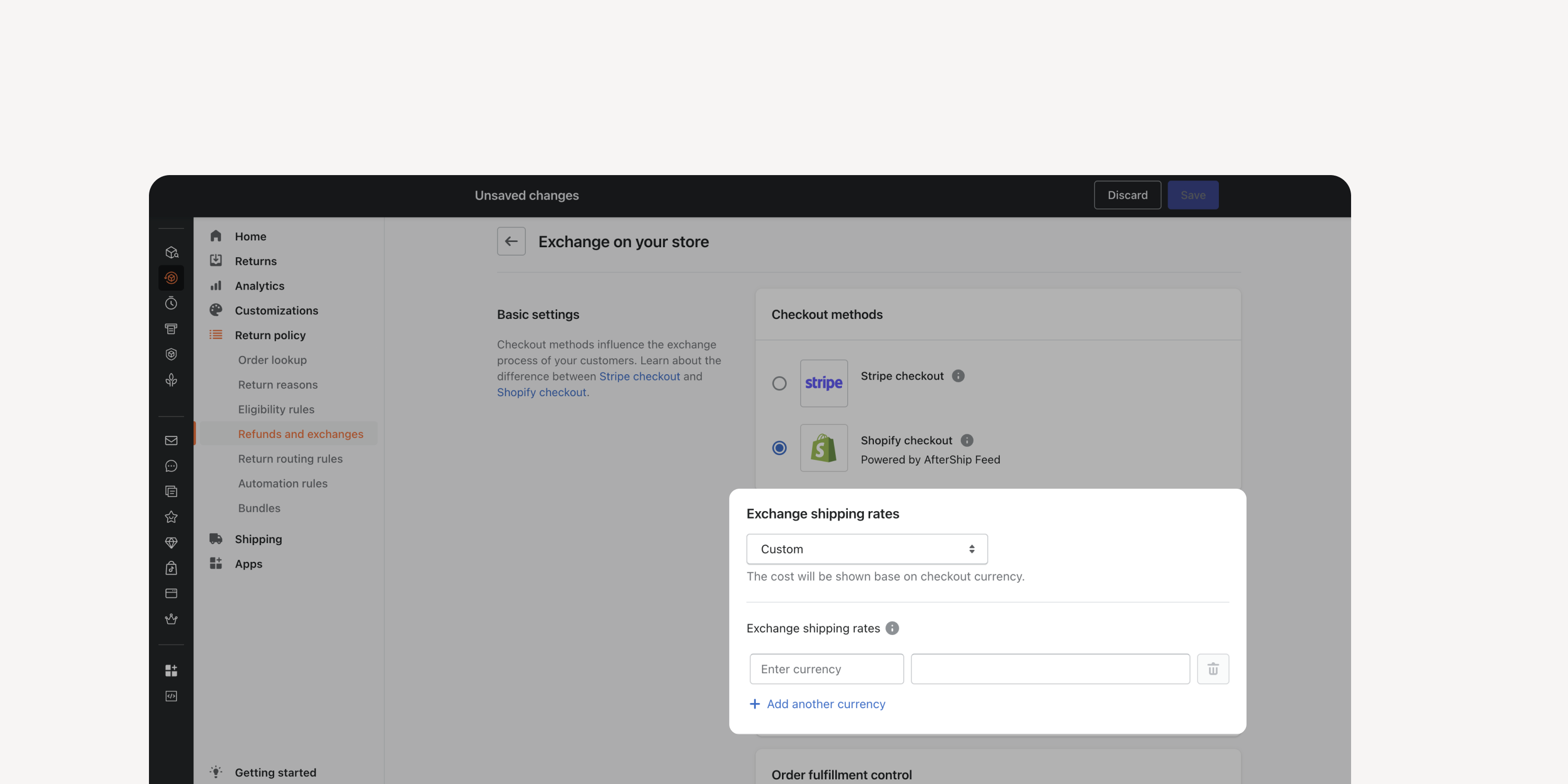
Task: Click the Discard button
Action: pyautogui.click(x=1127, y=195)
